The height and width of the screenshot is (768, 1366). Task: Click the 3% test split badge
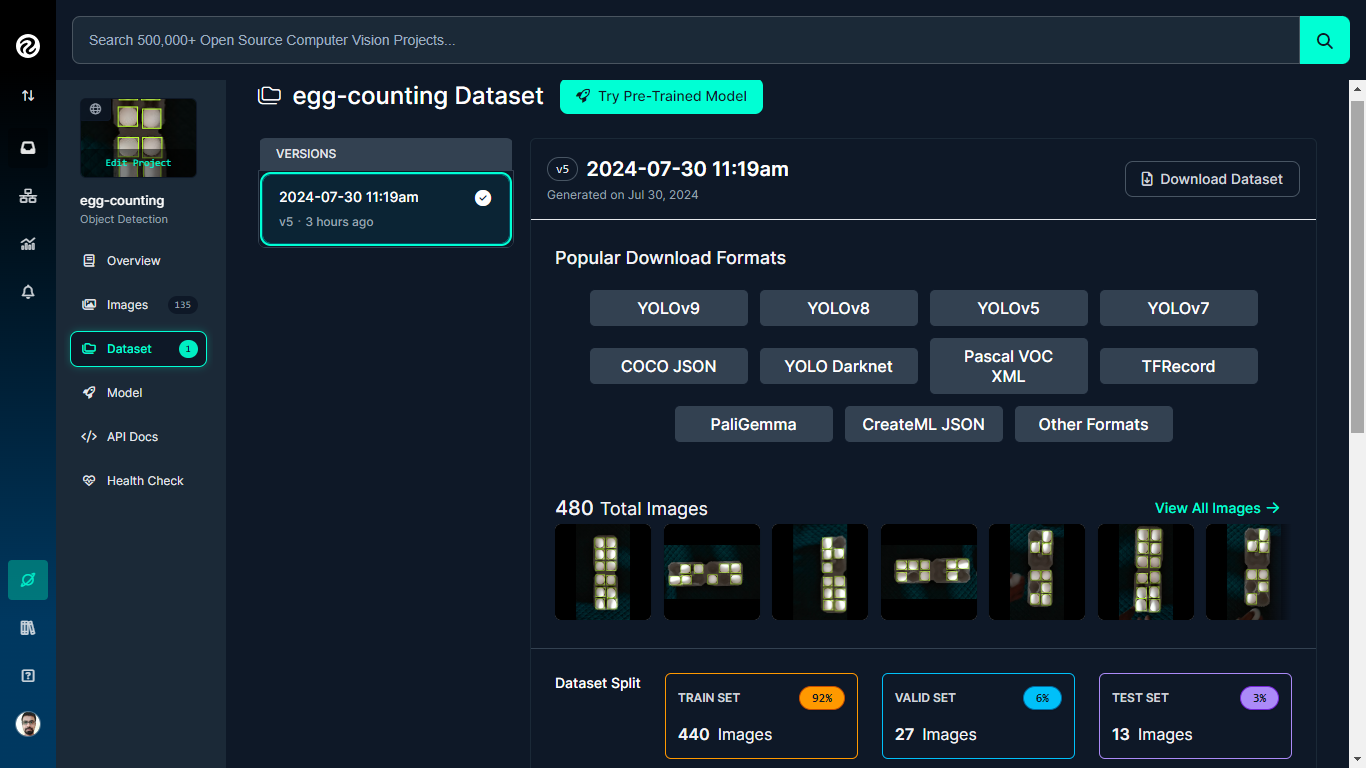(1259, 698)
